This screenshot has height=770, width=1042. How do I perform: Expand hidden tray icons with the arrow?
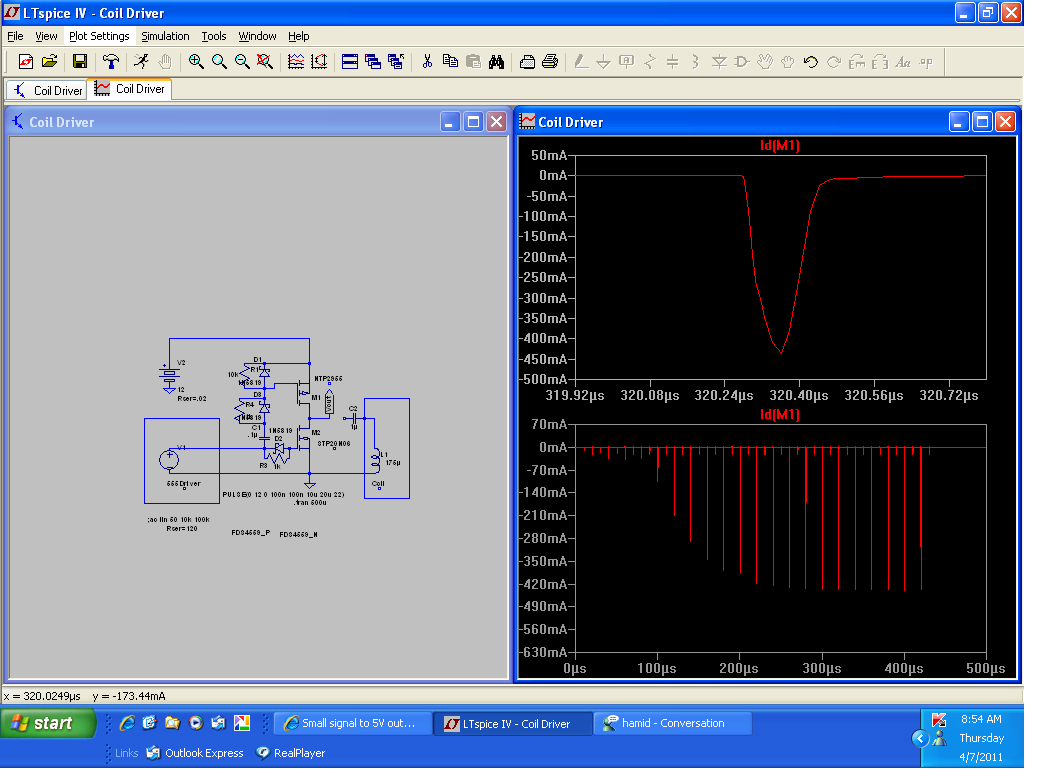920,738
